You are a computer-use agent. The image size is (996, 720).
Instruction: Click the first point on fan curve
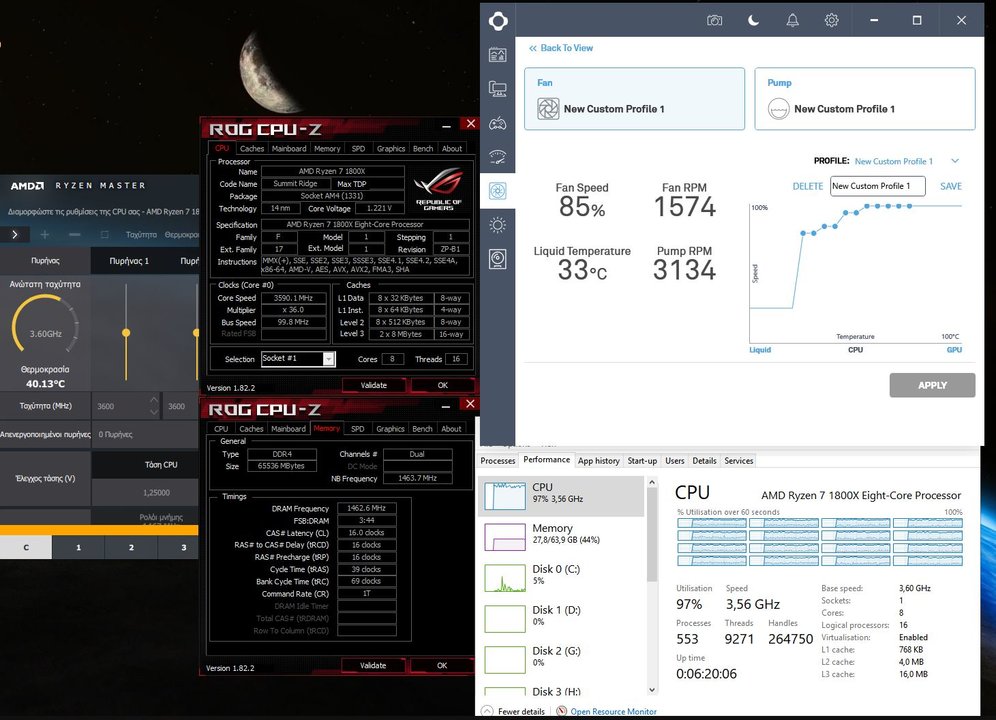(803, 233)
